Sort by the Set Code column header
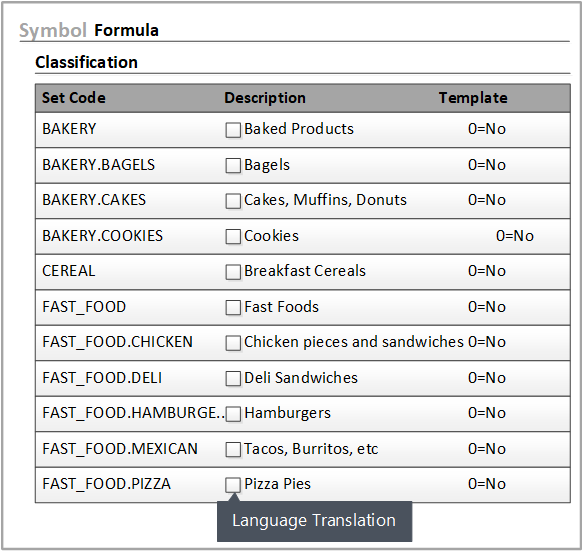Image resolution: width=583 pixels, height=551 pixels. pos(74,98)
